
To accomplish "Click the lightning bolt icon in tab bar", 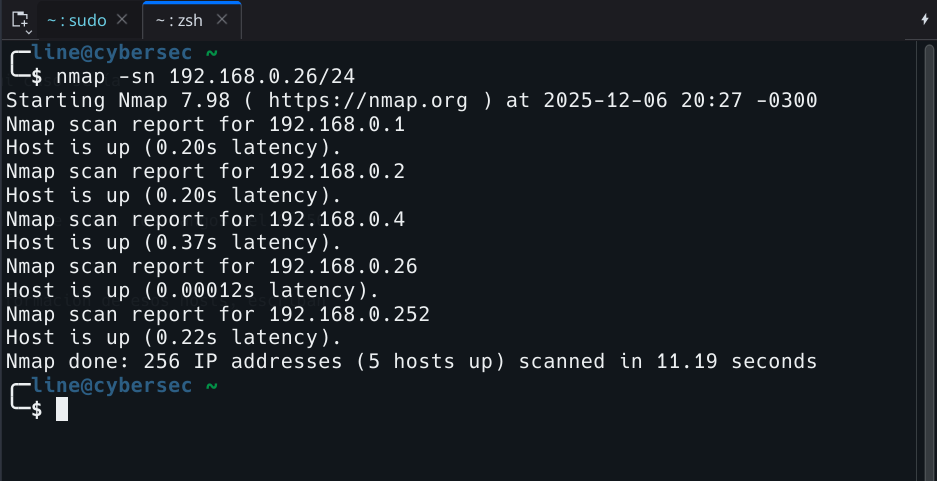I will pyautogui.click(x=925, y=19).
